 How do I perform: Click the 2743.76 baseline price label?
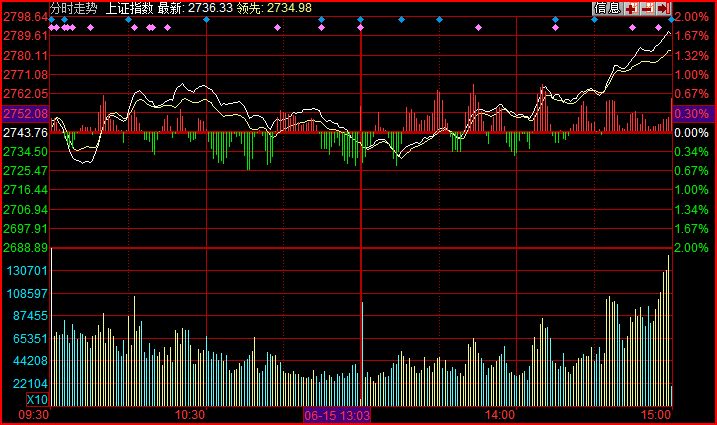click(x=24, y=132)
